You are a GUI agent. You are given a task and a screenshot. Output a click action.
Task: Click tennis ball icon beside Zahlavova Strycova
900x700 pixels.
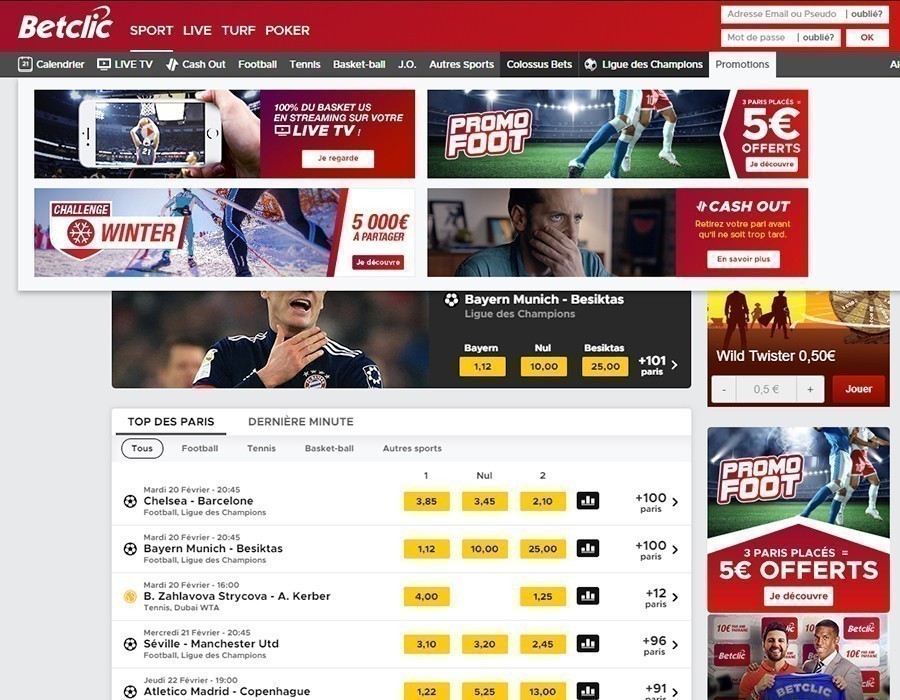click(x=130, y=596)
